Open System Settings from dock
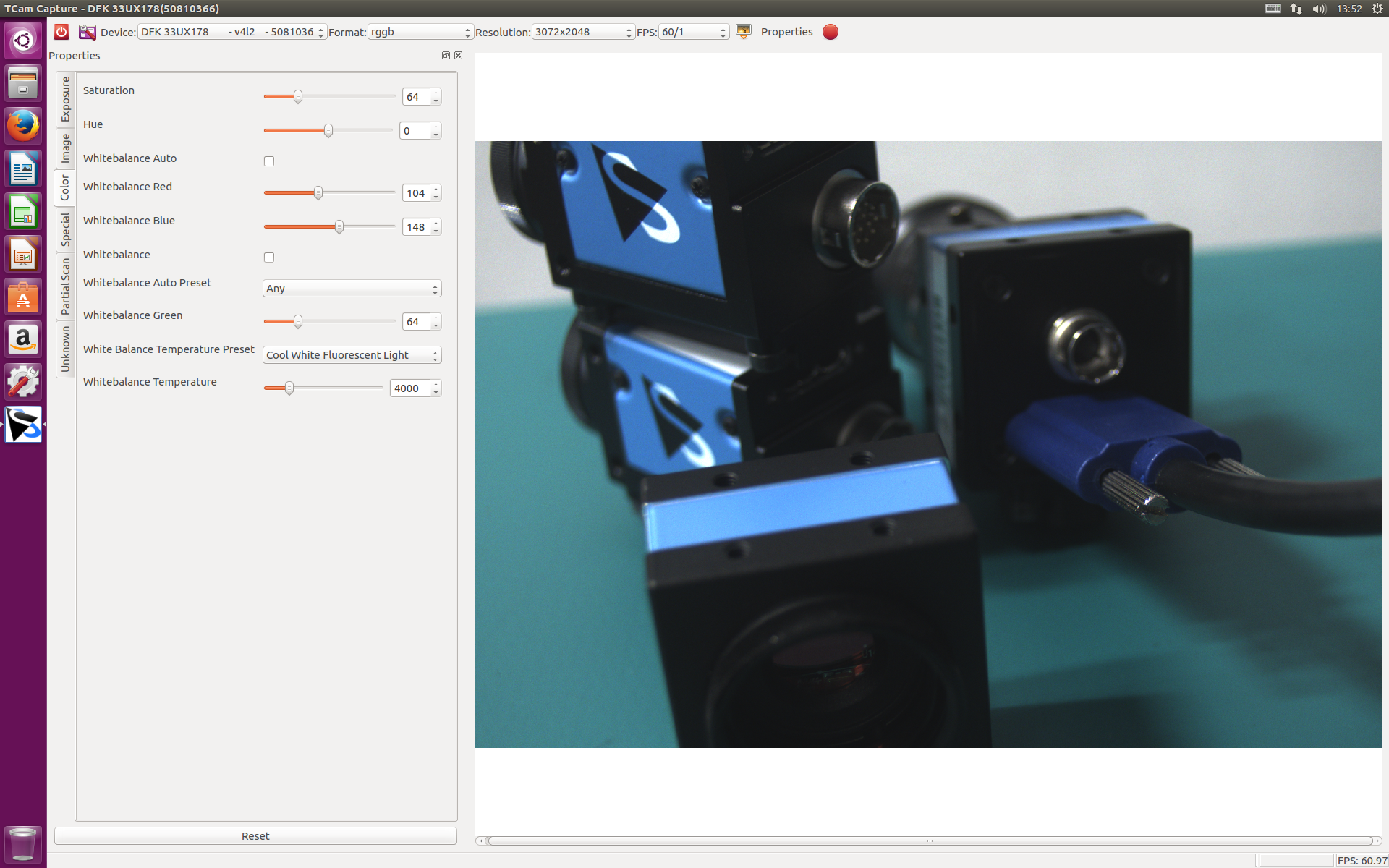 pyautogui.click(x=23, y=383)
